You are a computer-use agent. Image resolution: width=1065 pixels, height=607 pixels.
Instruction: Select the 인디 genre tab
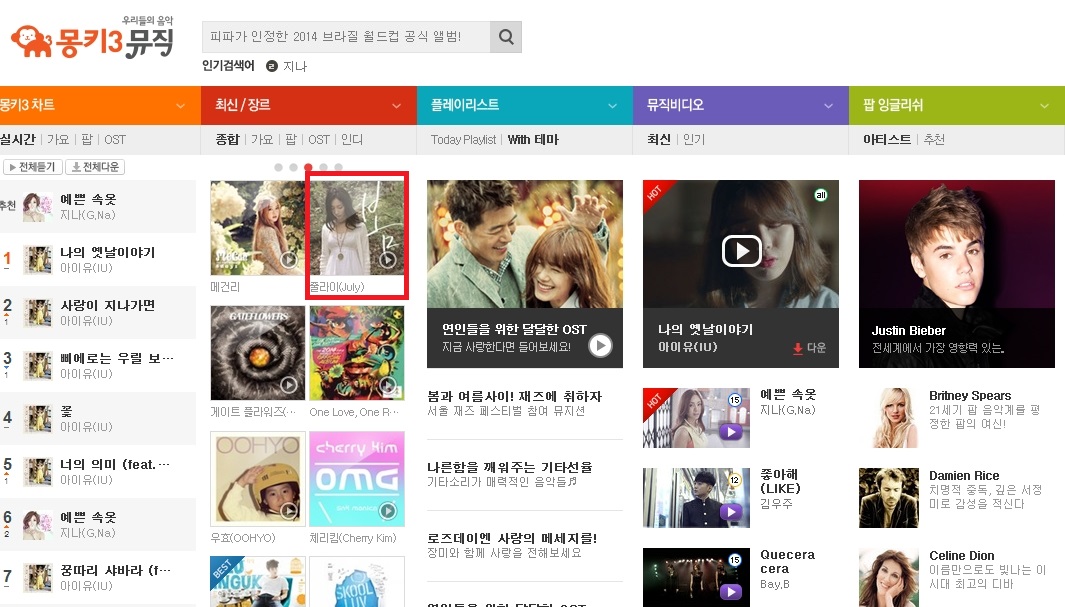point(352,139)
